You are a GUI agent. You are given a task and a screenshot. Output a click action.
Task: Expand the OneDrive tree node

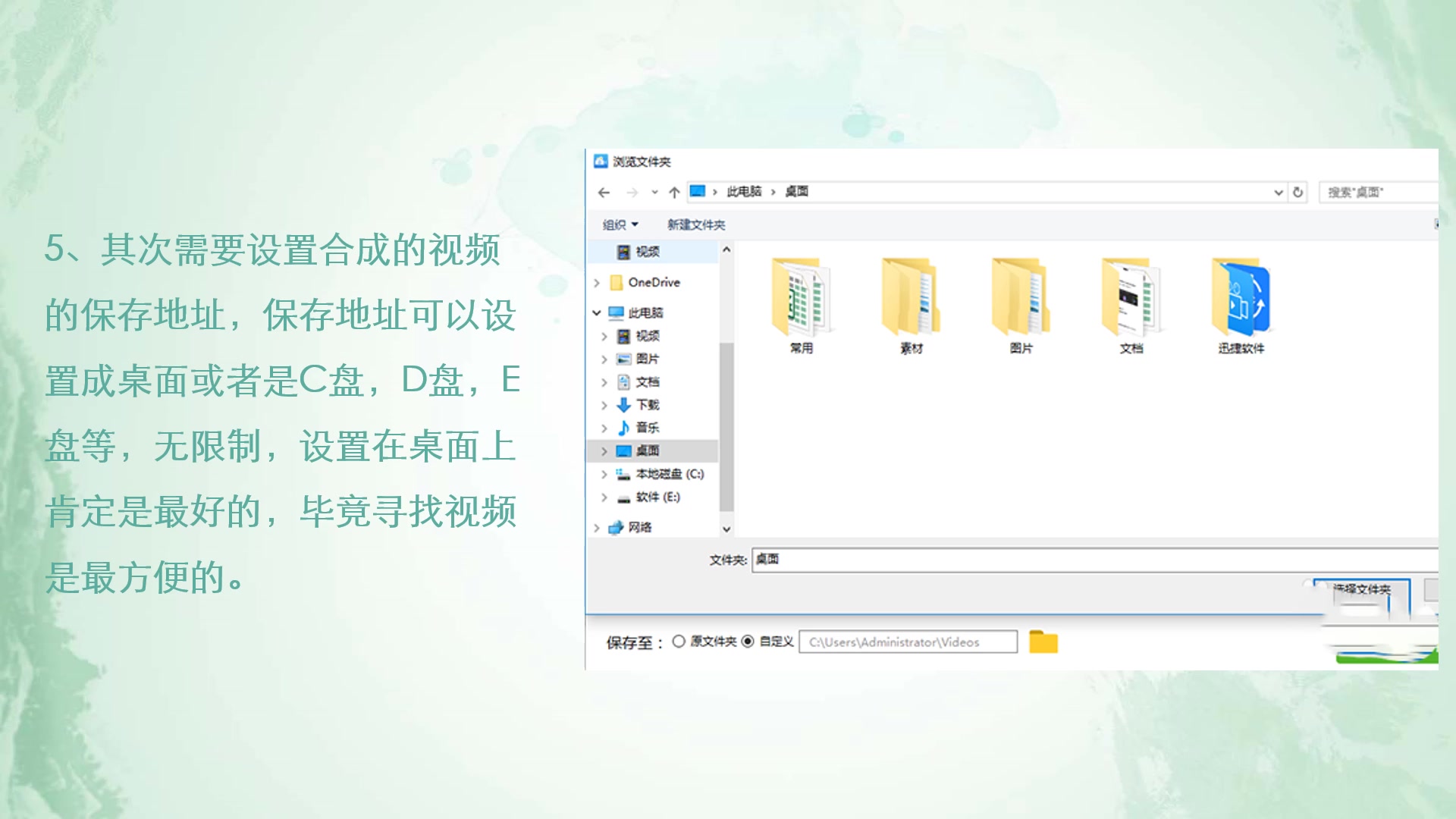[x=596, y=282]
